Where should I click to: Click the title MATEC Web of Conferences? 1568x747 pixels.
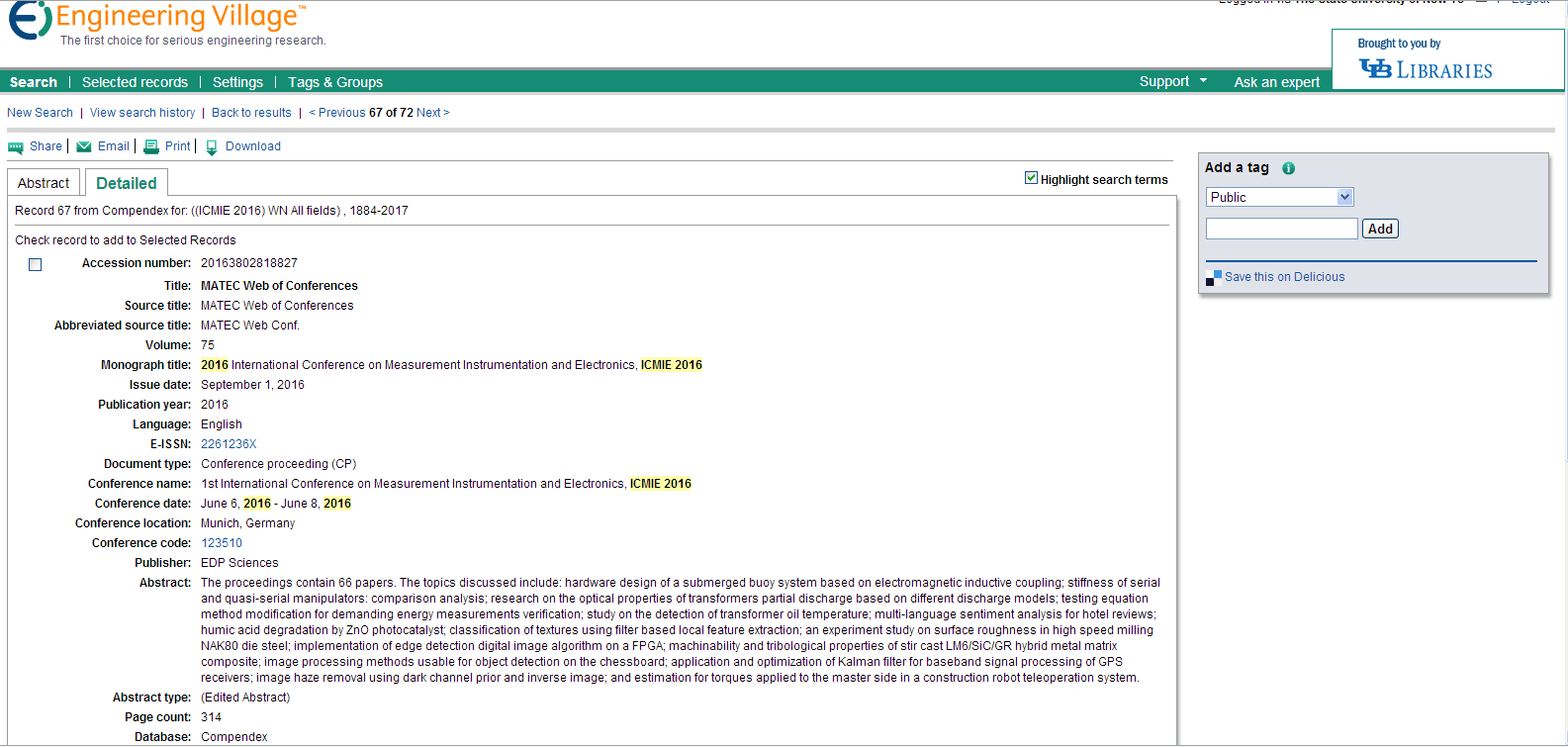click(x=279, y=286)
